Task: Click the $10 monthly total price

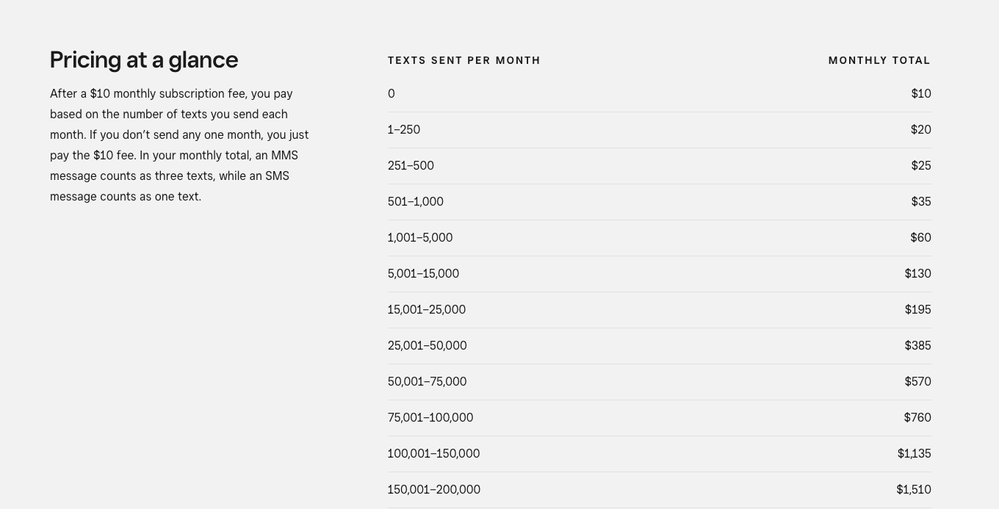Action: pyautogui.click(x=921, y=94)
